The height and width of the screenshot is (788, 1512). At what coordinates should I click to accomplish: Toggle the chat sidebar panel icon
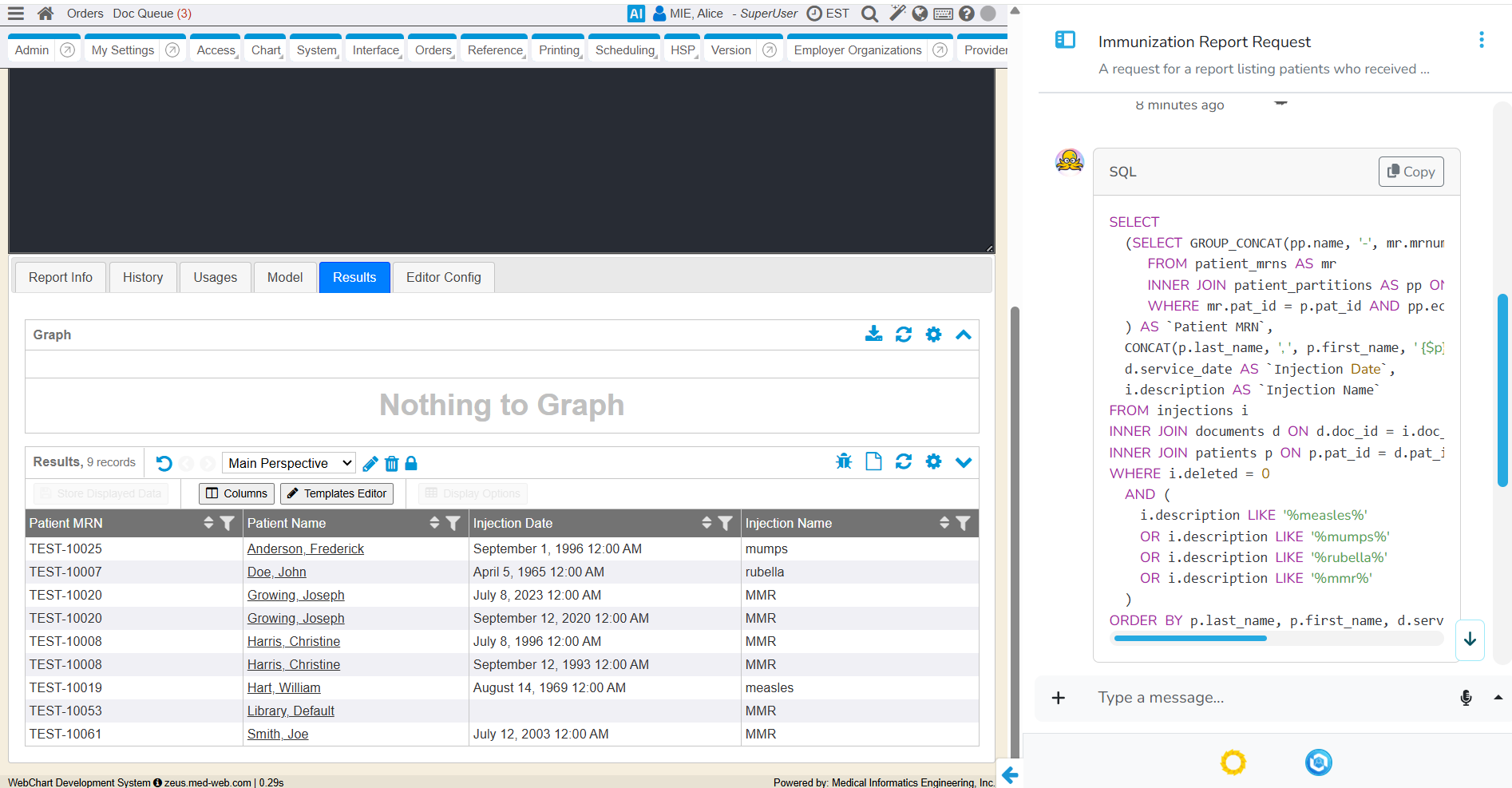pyautogui.click(x=1065, y=40)
